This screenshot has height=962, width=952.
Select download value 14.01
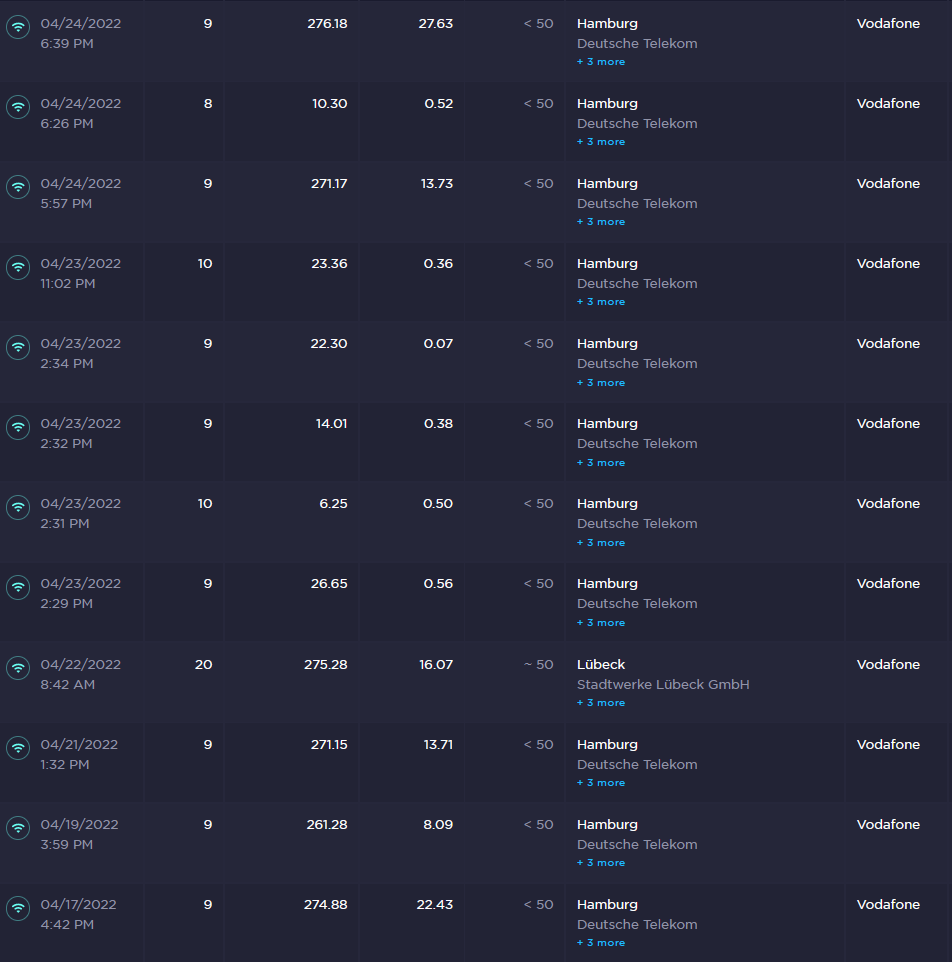point(331,424)
